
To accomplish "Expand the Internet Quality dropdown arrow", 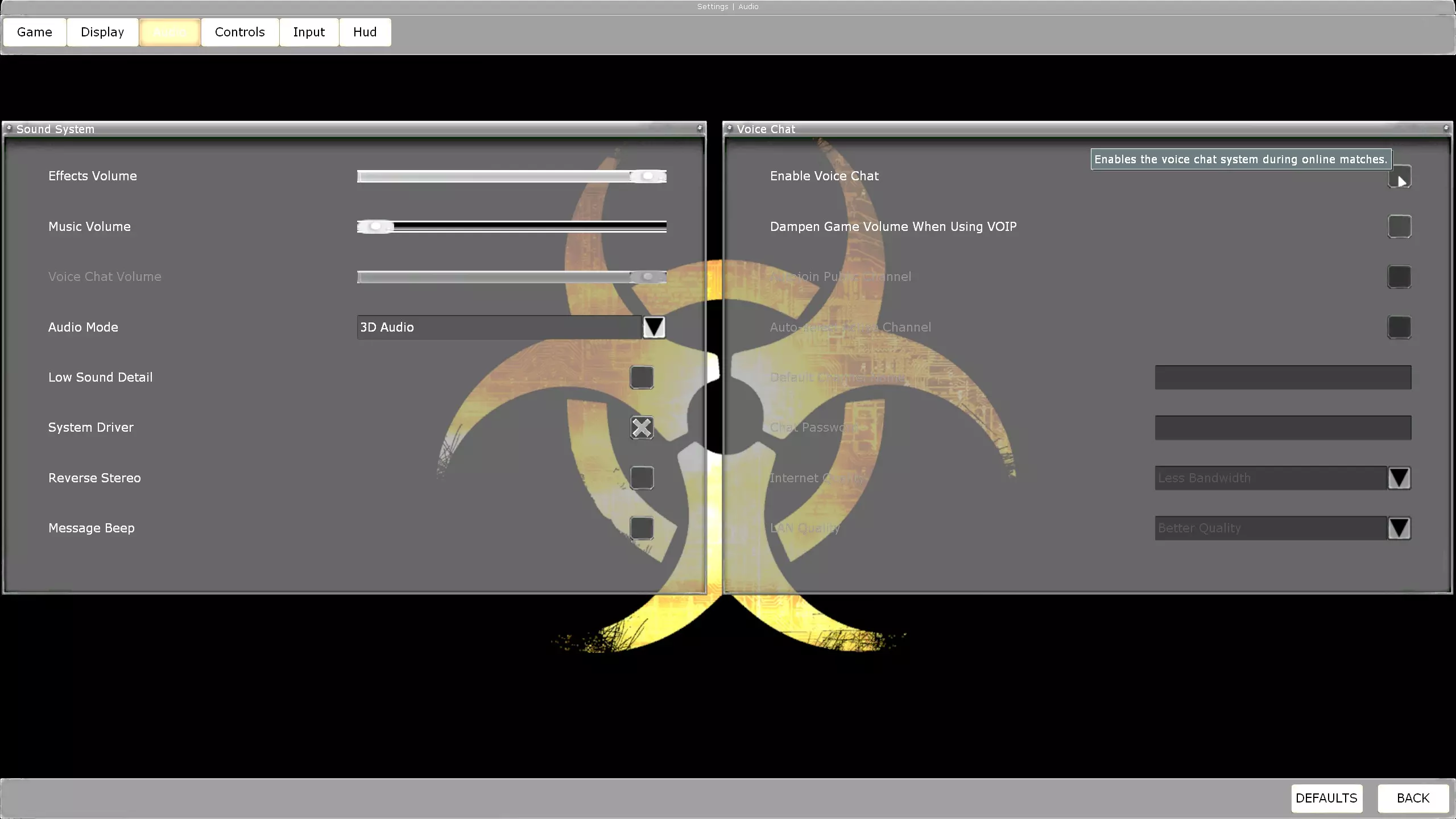I will click(x=1399, y=478).
